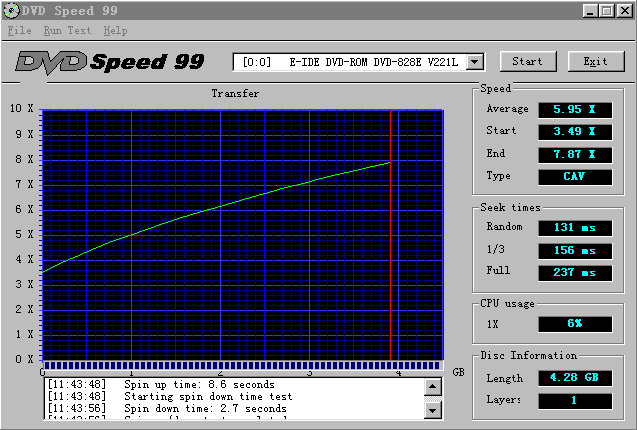Click the log scroll down arrow
The image size is (637, 430).
click(x=433, y=410)
